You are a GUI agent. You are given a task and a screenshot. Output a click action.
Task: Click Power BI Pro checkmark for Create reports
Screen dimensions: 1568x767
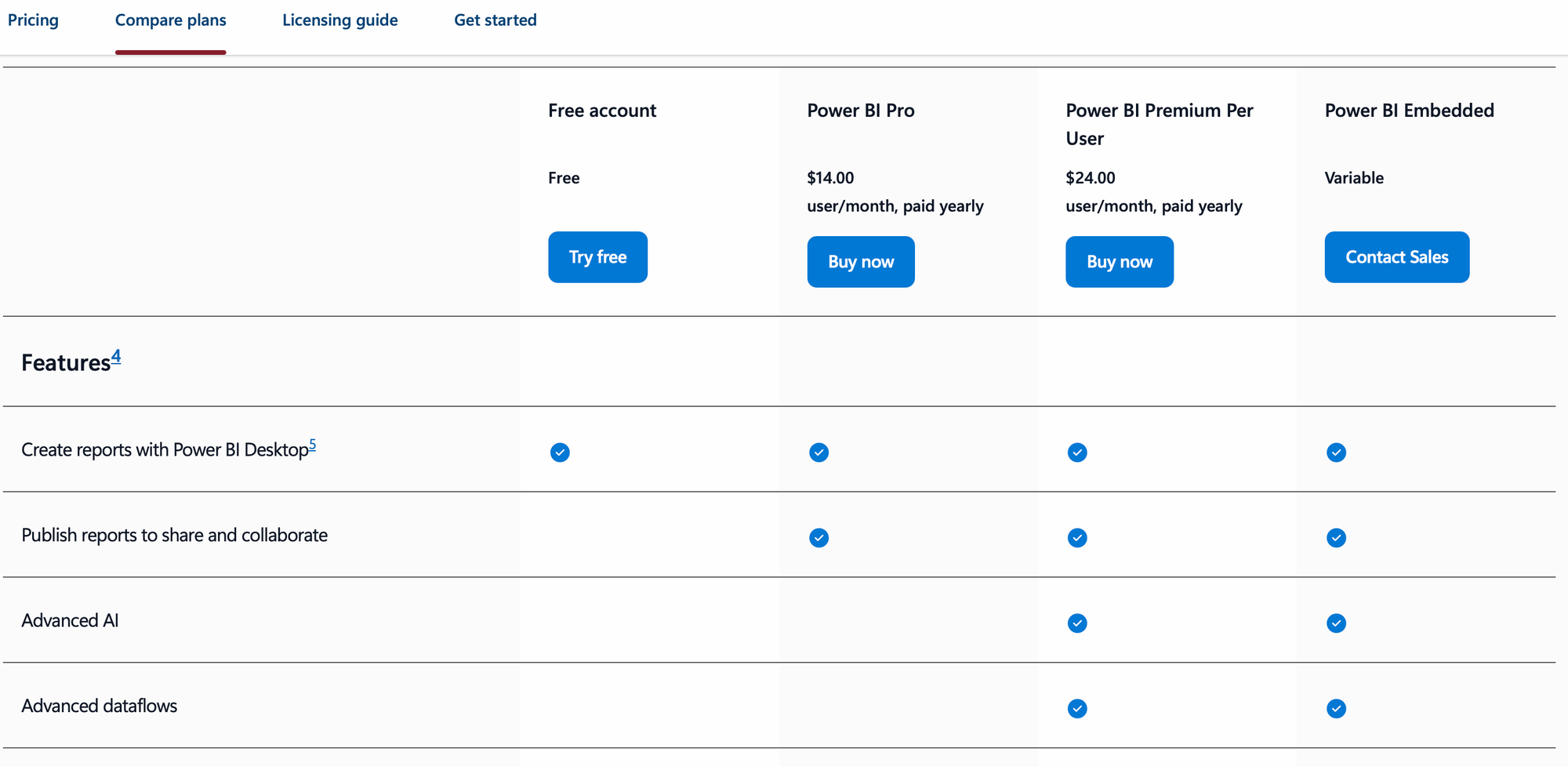pos(818,453)
